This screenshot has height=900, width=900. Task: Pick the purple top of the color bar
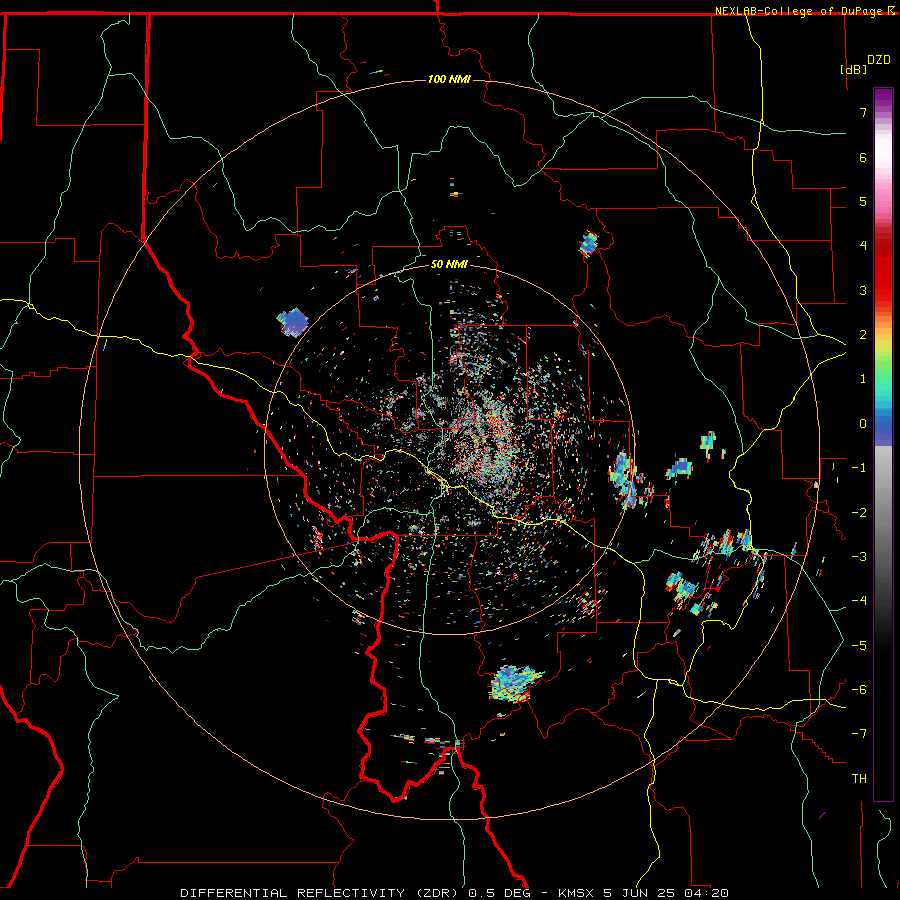(883, 96)
